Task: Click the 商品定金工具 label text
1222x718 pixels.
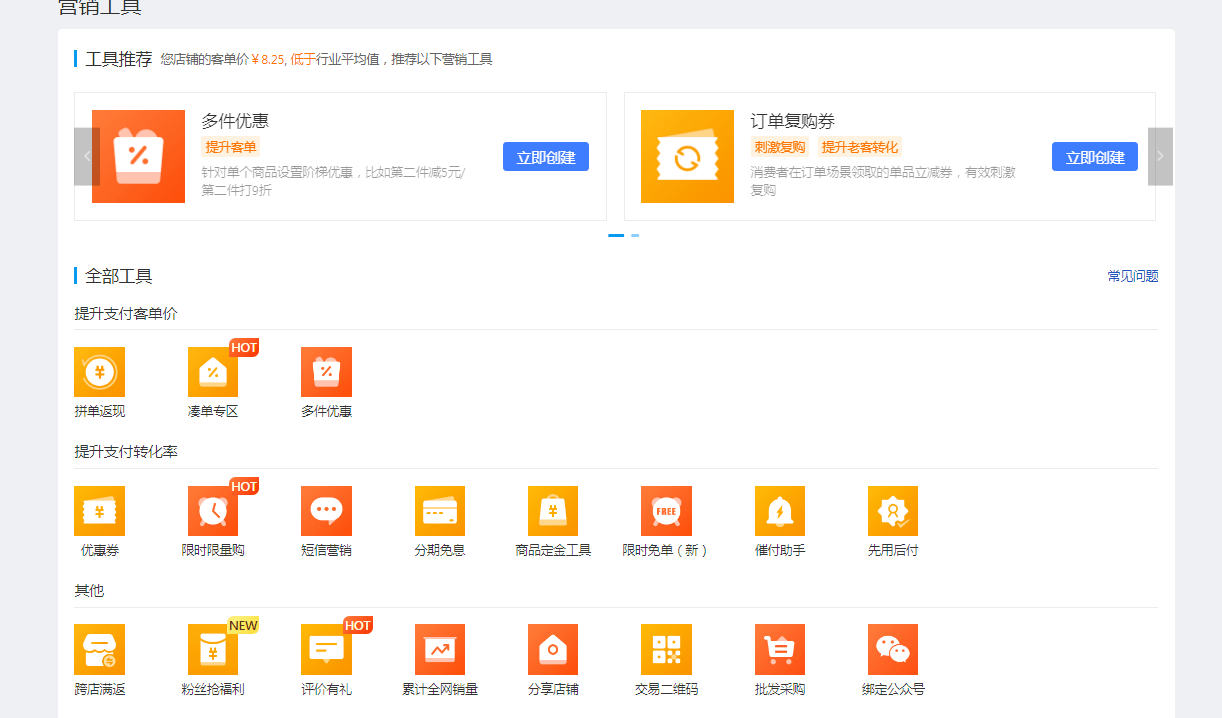Action: tap(553, 550)
